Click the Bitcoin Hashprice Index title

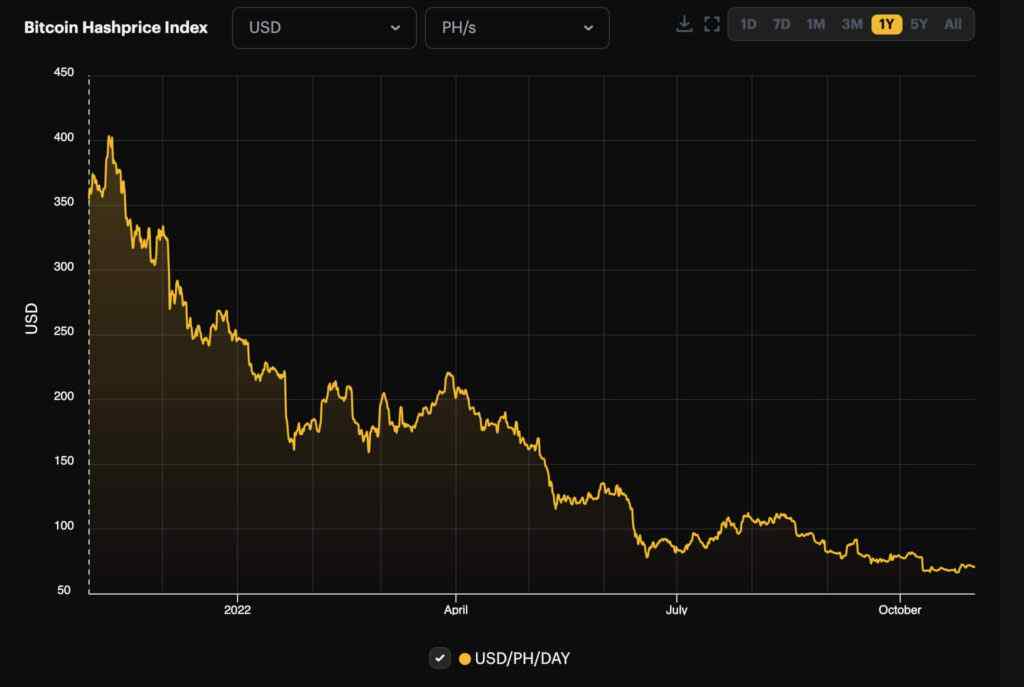115,28
